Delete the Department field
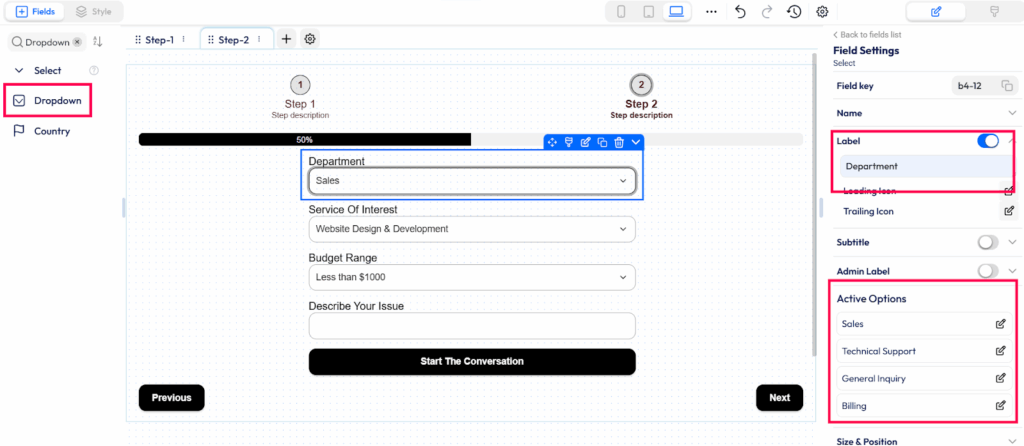This screenshot has height=446, width=1024. 619,142
